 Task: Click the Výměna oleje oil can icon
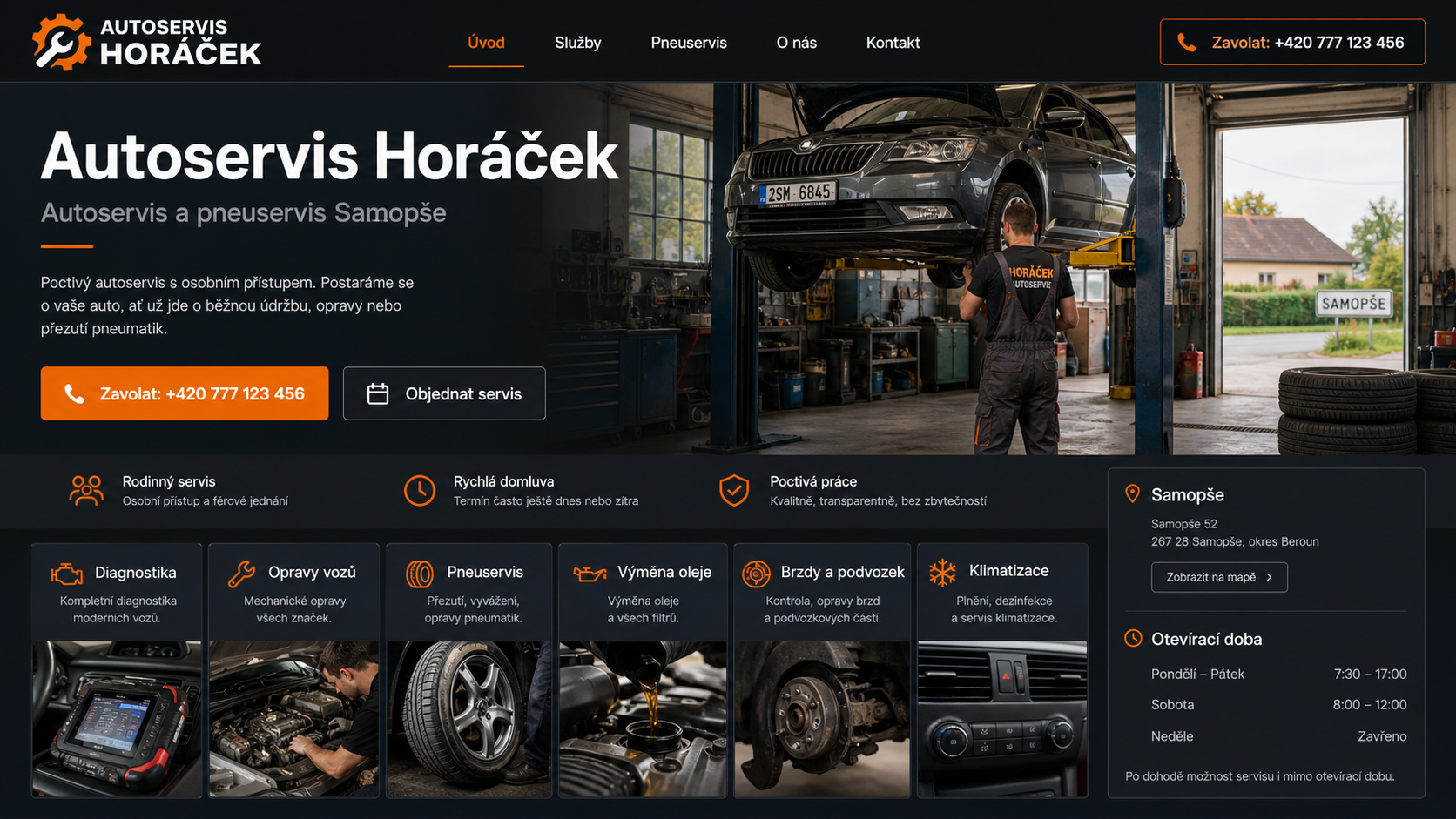[590, 574]
